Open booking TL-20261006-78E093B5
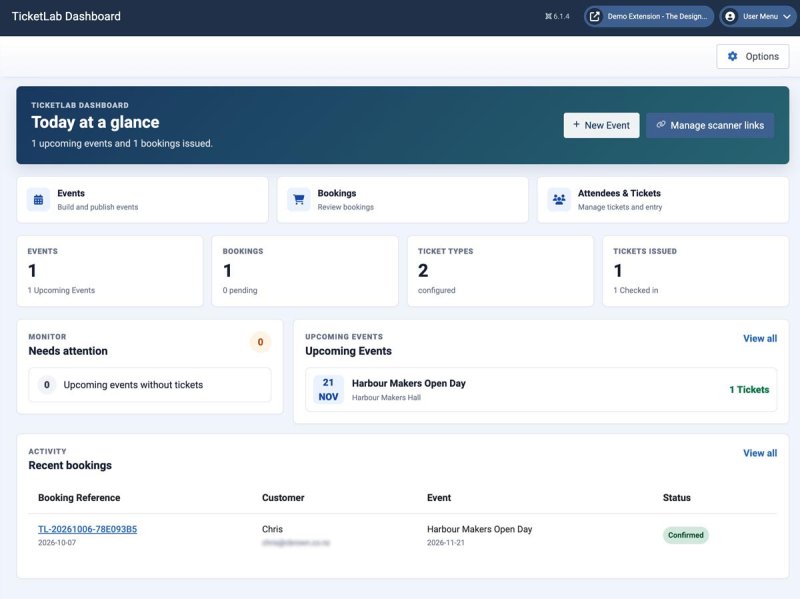 (x=87, y=529)
